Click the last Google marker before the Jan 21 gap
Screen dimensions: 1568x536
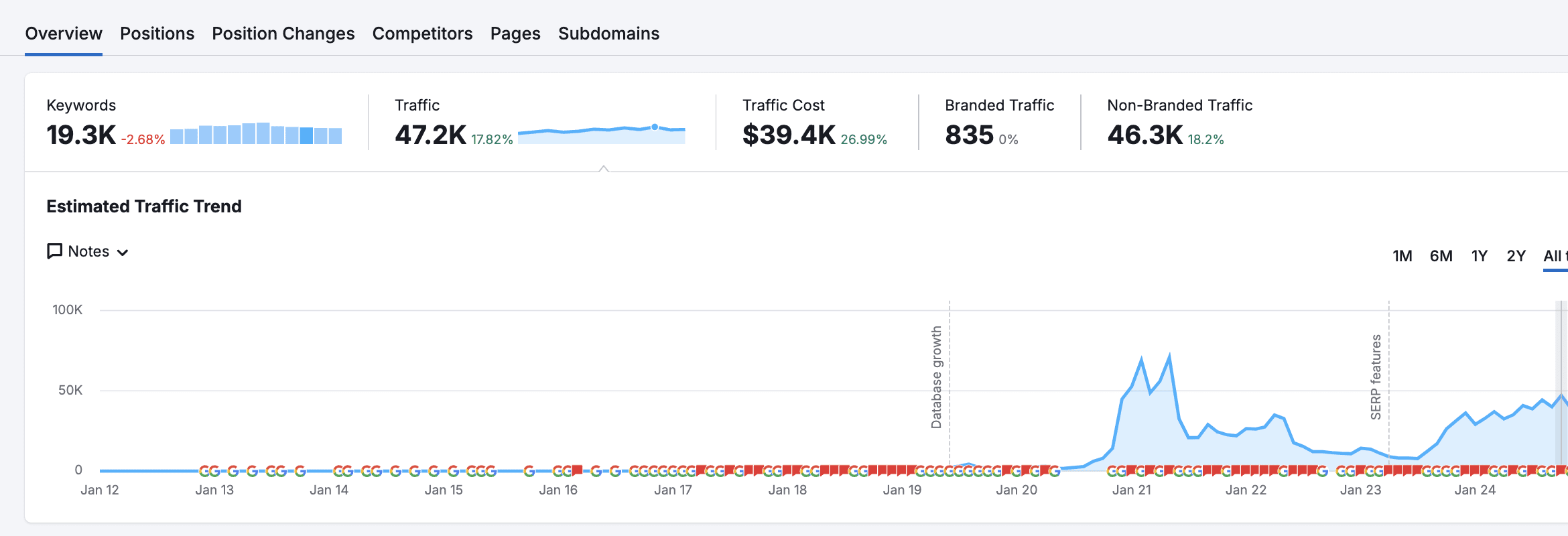tap(1055, 471)
